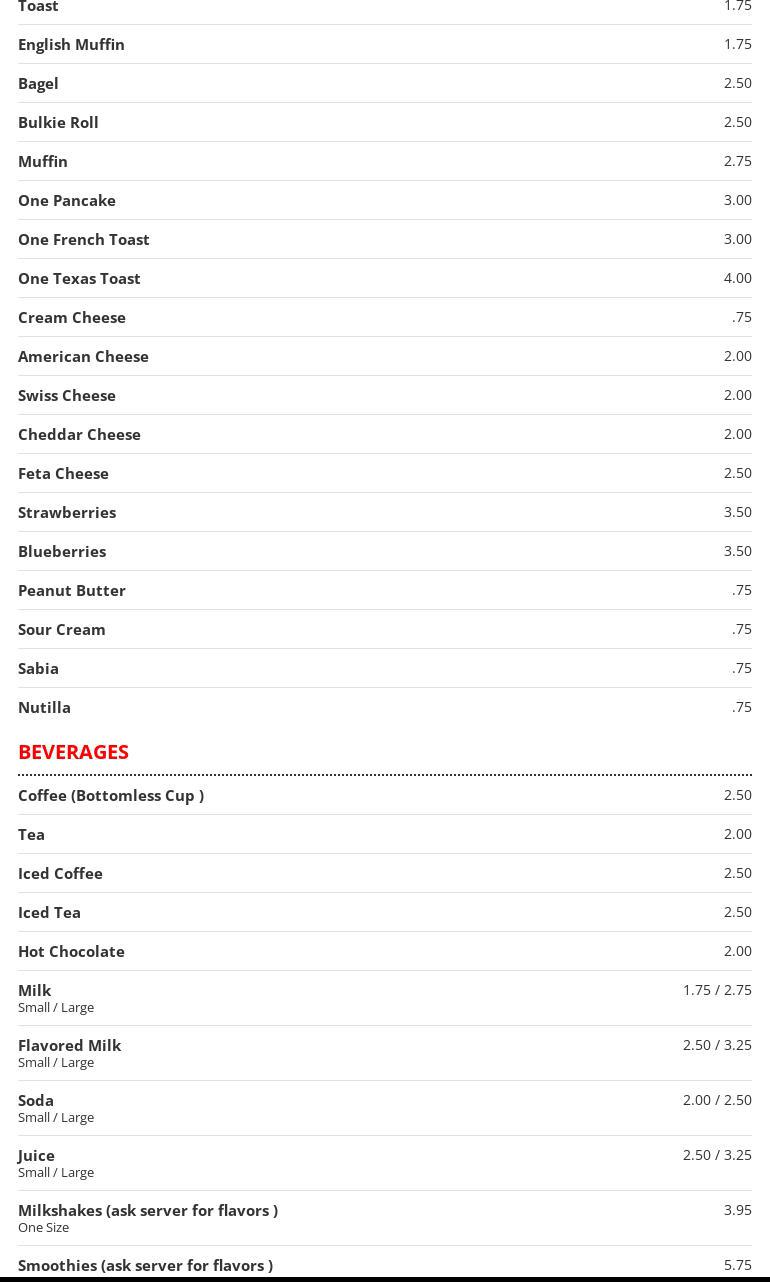Select the Cream Cheese menu item
770x1282 pixels.
coord(72,317)
